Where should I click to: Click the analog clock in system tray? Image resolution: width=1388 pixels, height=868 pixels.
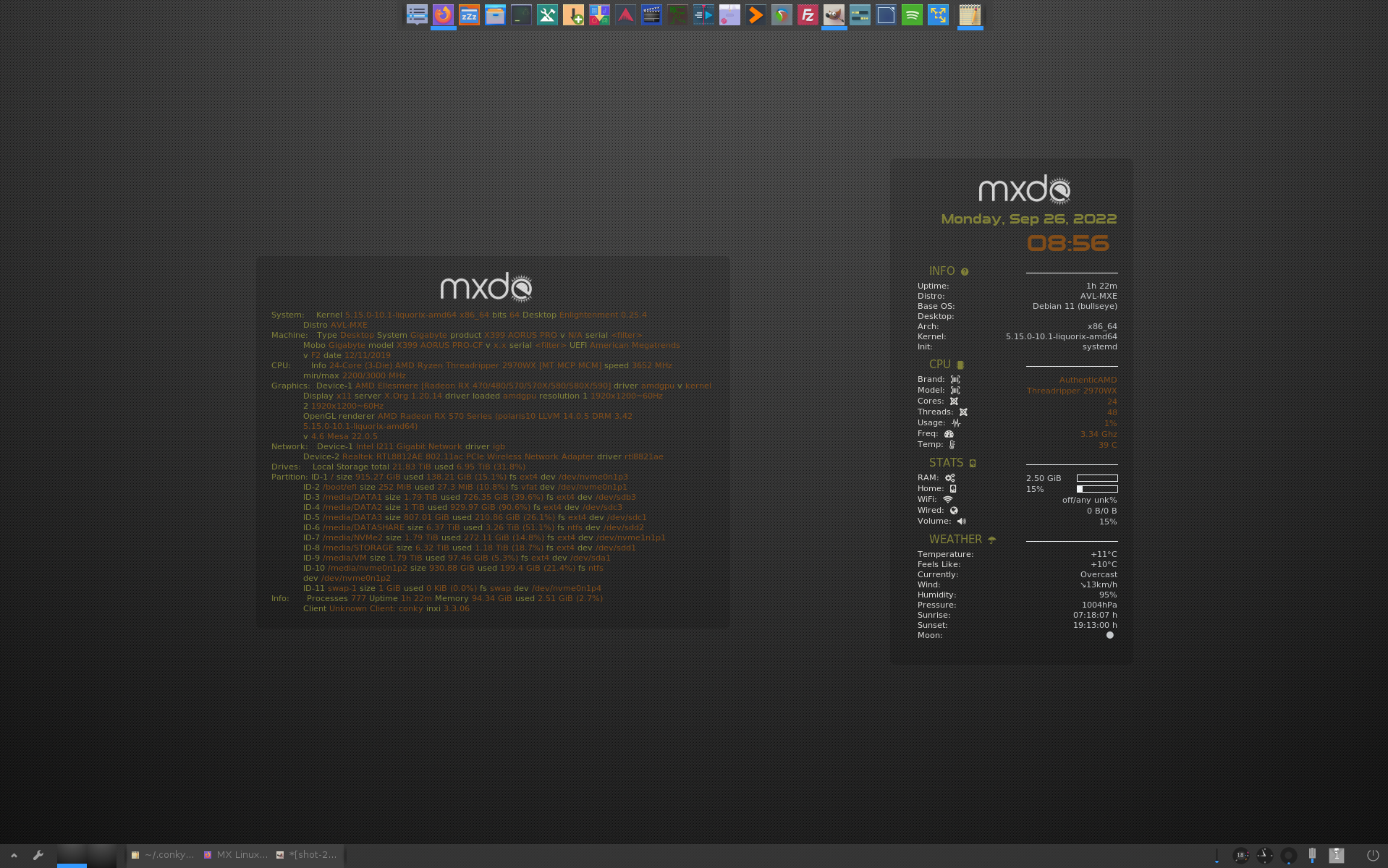tap(1264, 856)
